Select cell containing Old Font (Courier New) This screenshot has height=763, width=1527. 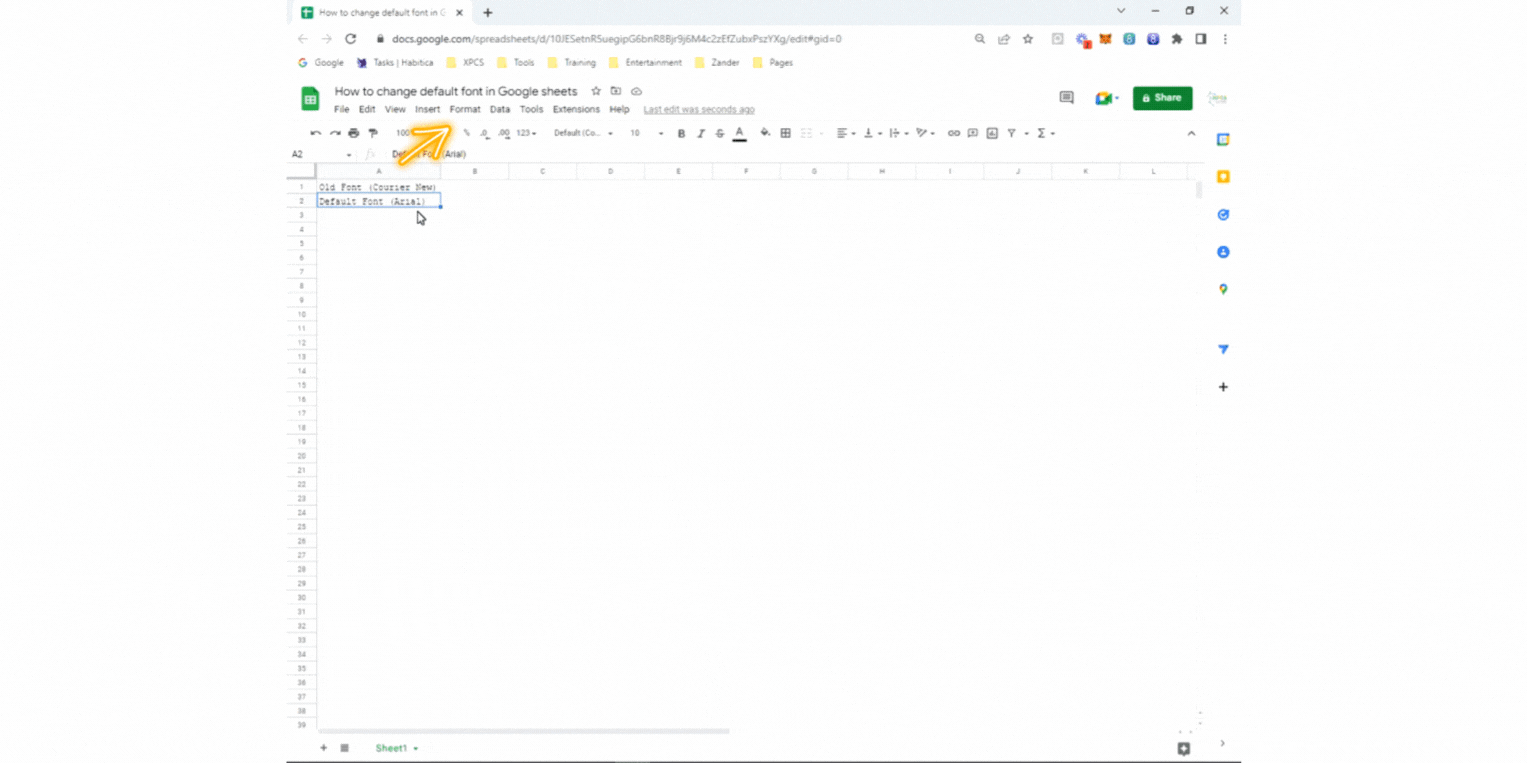tap(377, 187)
